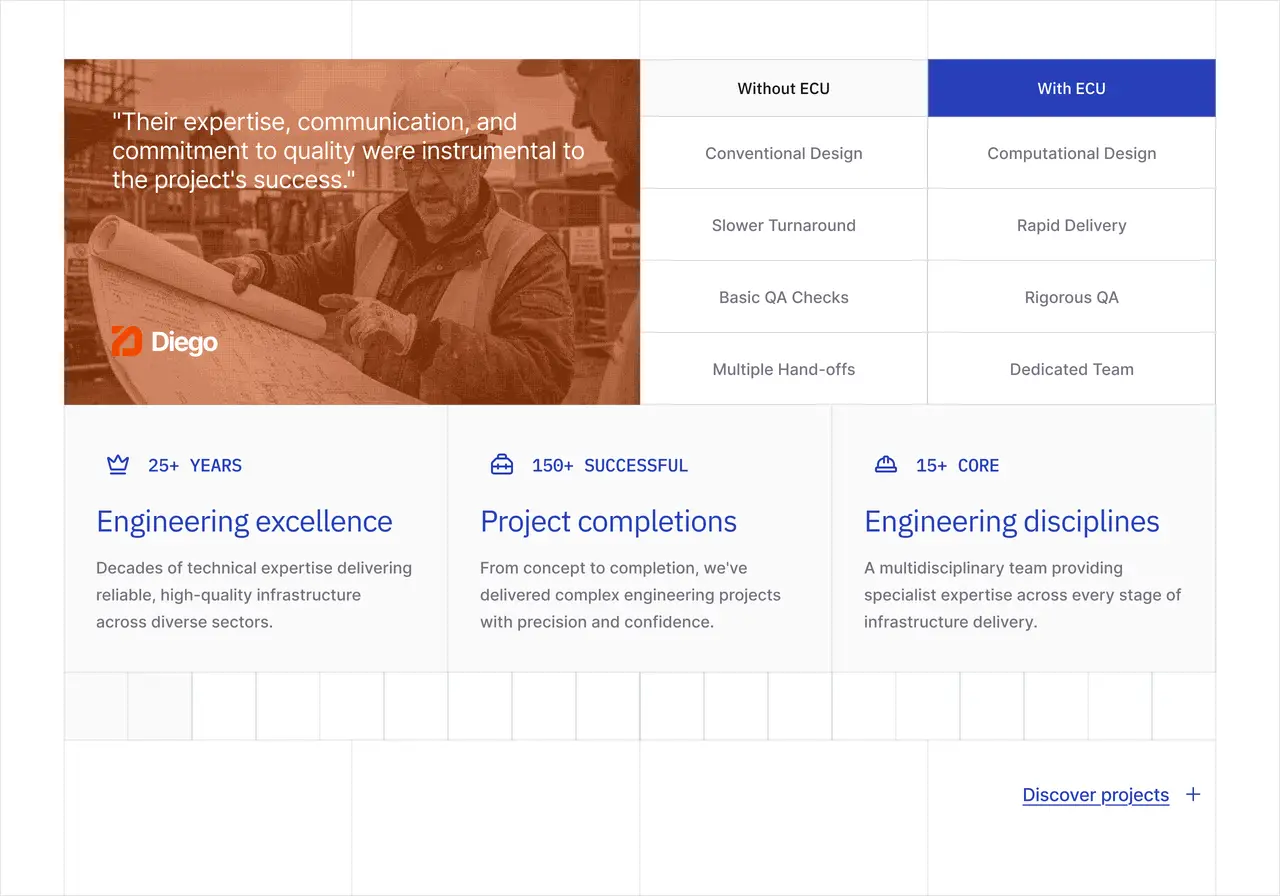Screen dimensions: 1280x896
Task: Click the testimonial quote text
Action: tap(348, 151)
